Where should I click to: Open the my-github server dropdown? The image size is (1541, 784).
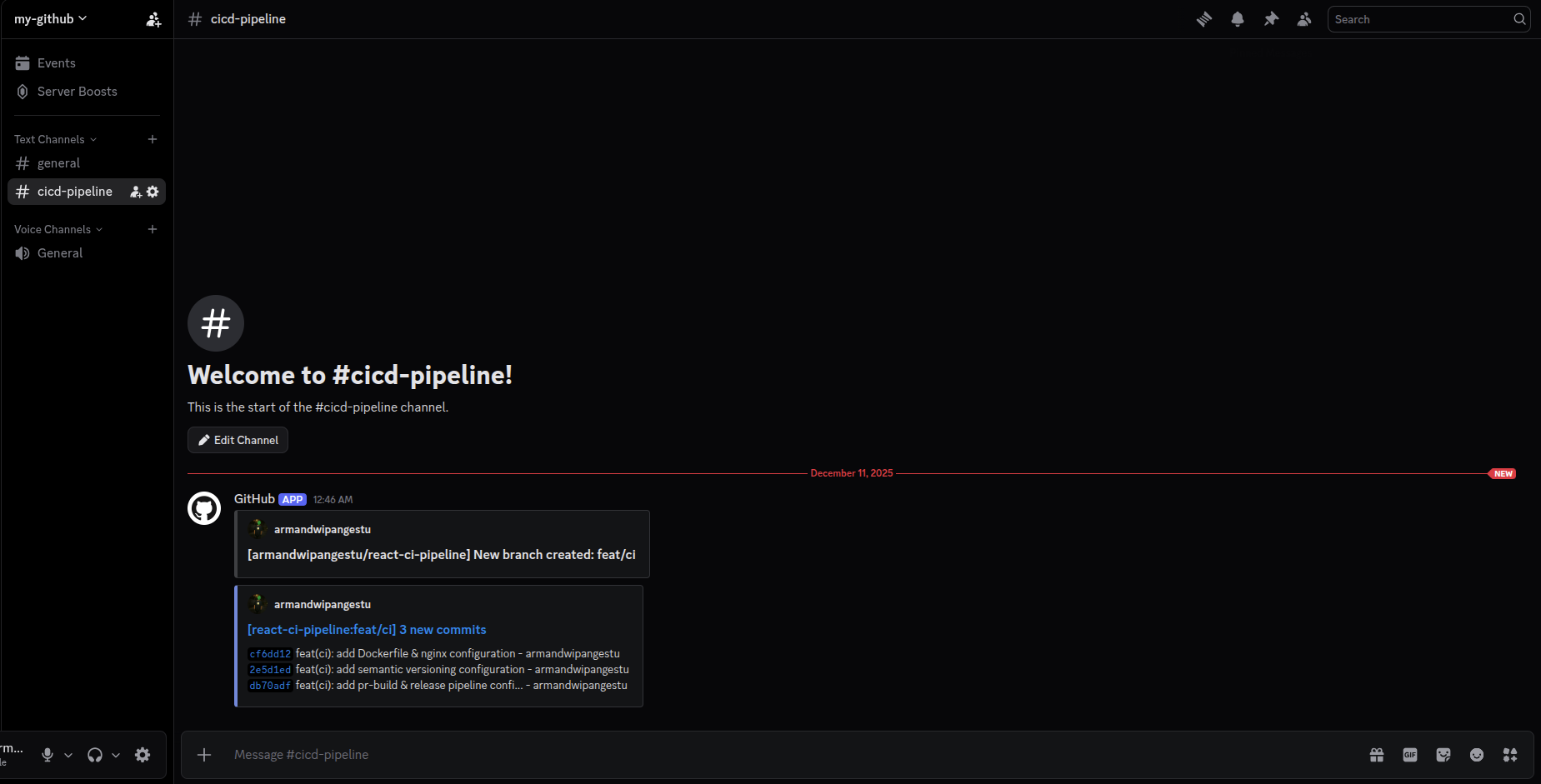pyautogui.click(x=50, y=18)
